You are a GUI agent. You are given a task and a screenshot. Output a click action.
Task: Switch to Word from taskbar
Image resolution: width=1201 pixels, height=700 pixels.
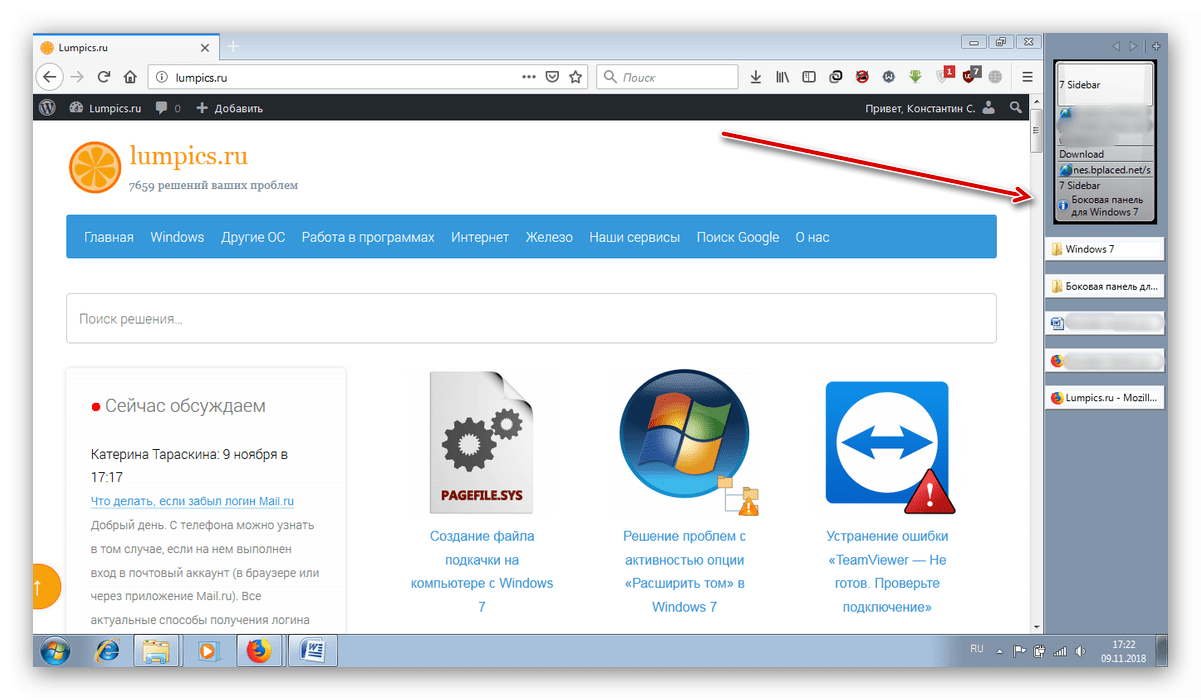(x=313, y=651)
